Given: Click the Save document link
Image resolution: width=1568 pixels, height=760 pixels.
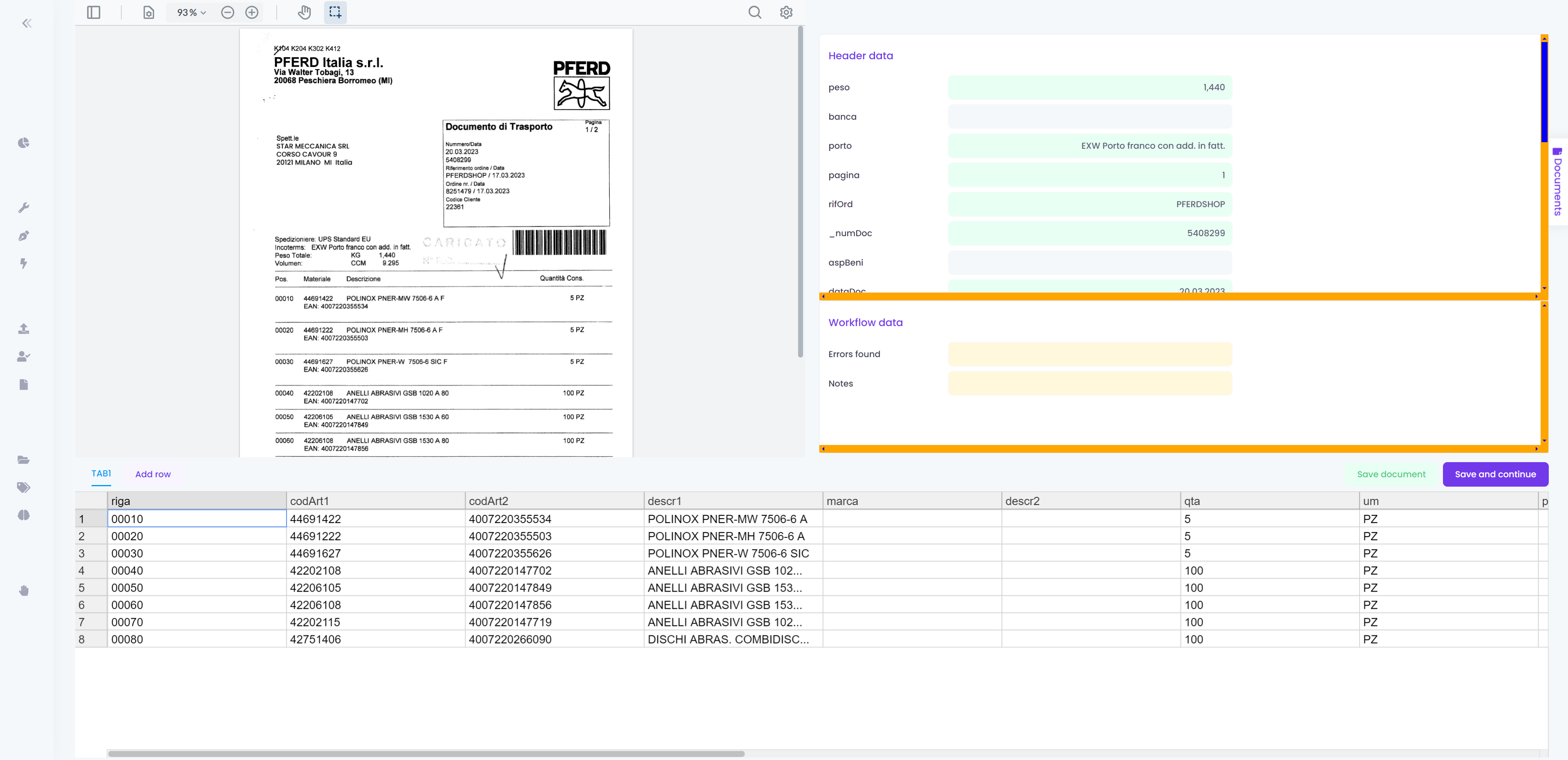Looking at the screenshot, I should pyautogui.click(x=1391, y=474).
